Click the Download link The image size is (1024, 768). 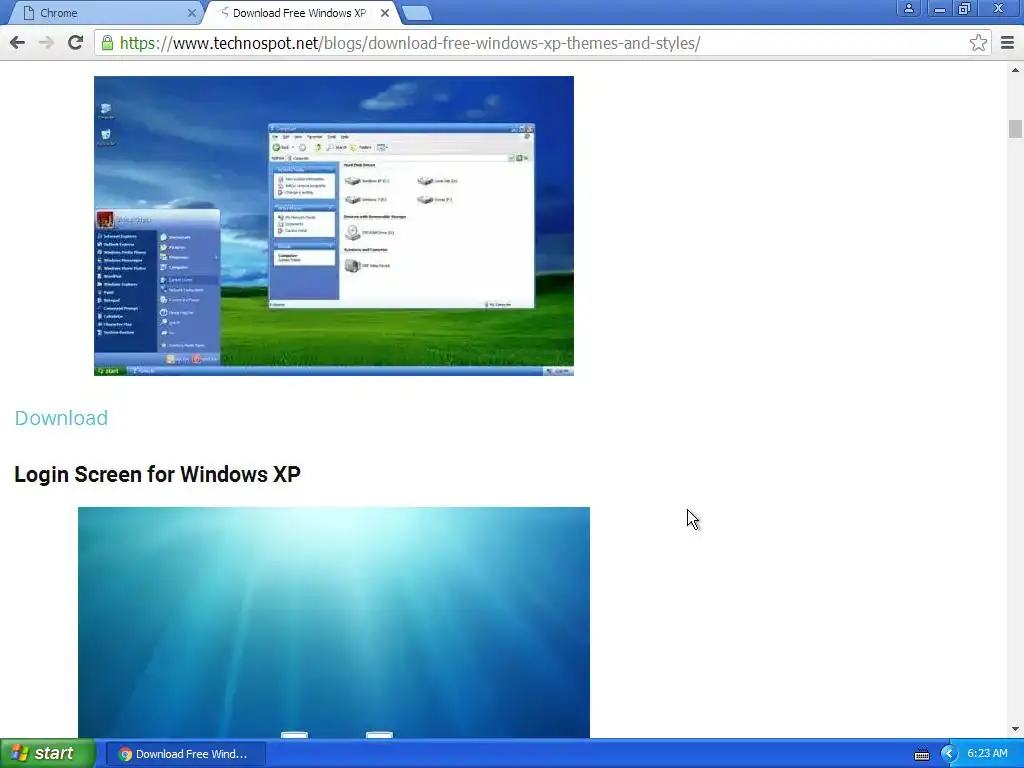[61, 418]
